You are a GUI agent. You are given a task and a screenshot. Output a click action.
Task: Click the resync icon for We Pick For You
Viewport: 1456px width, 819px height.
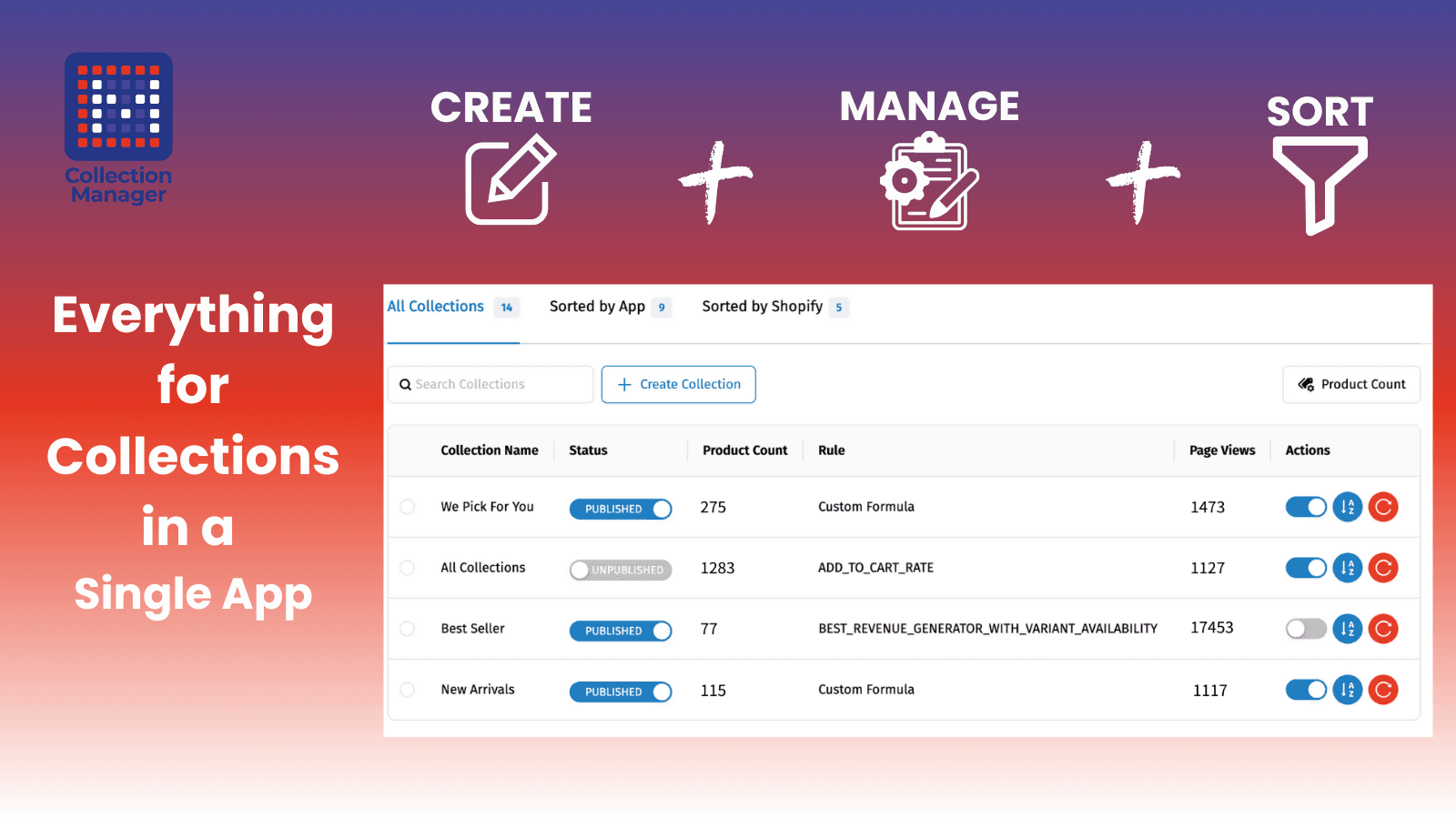point(1384,507)
